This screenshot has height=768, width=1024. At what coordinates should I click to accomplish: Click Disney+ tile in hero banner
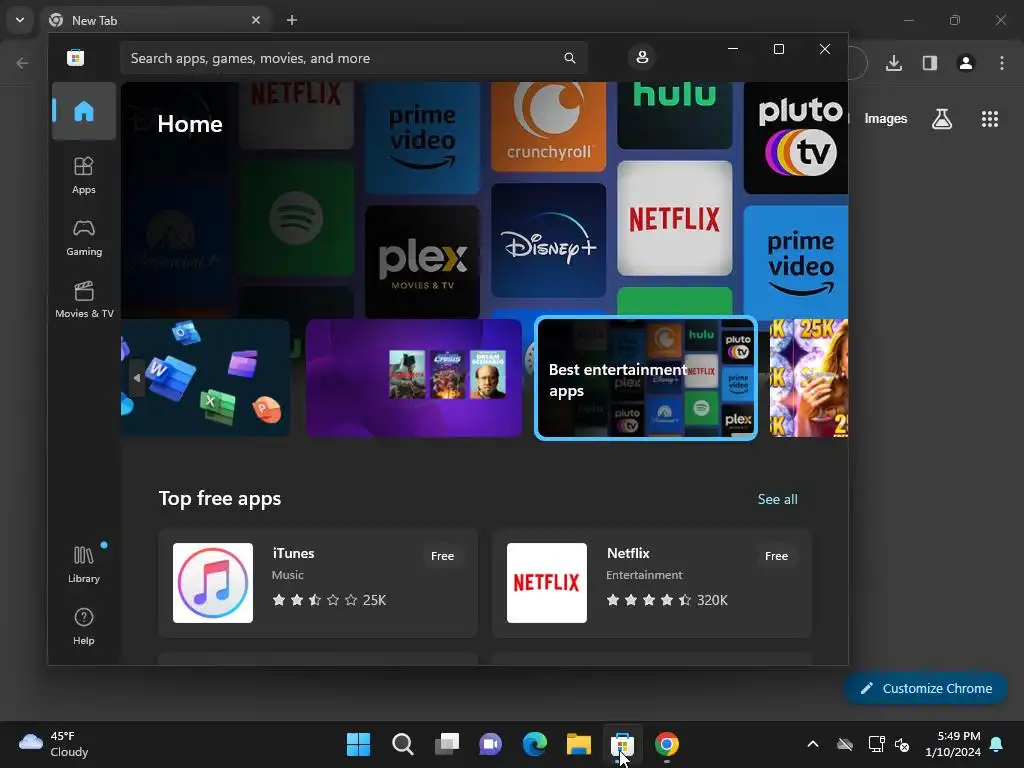pyautogui.click(x=549, y=240)
